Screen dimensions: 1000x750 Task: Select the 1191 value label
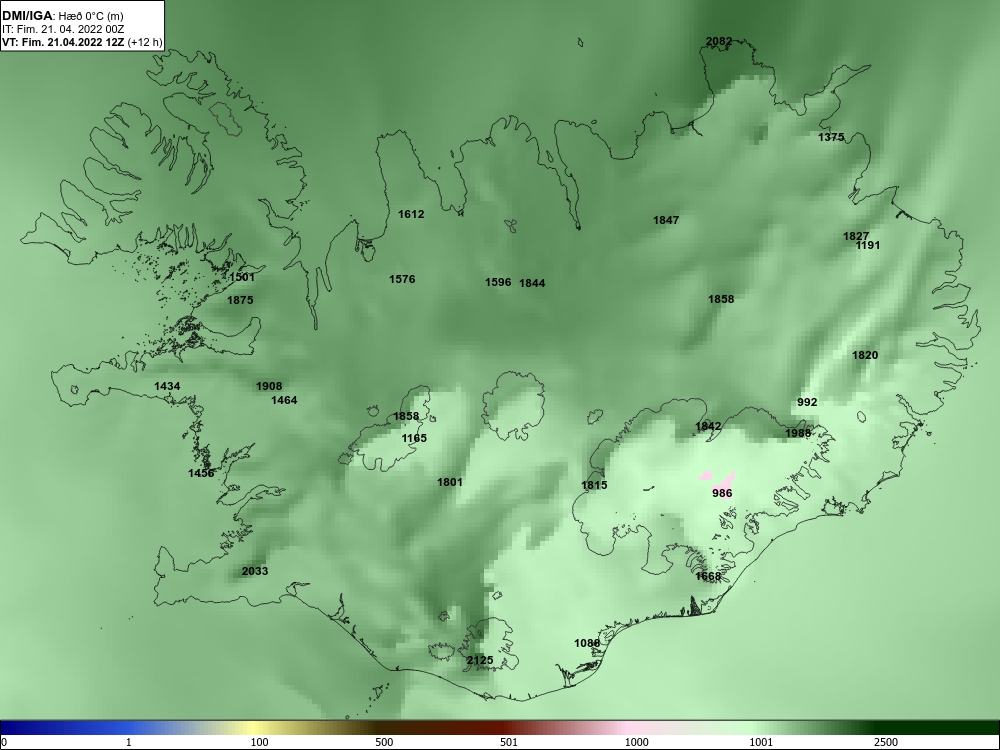868,246
